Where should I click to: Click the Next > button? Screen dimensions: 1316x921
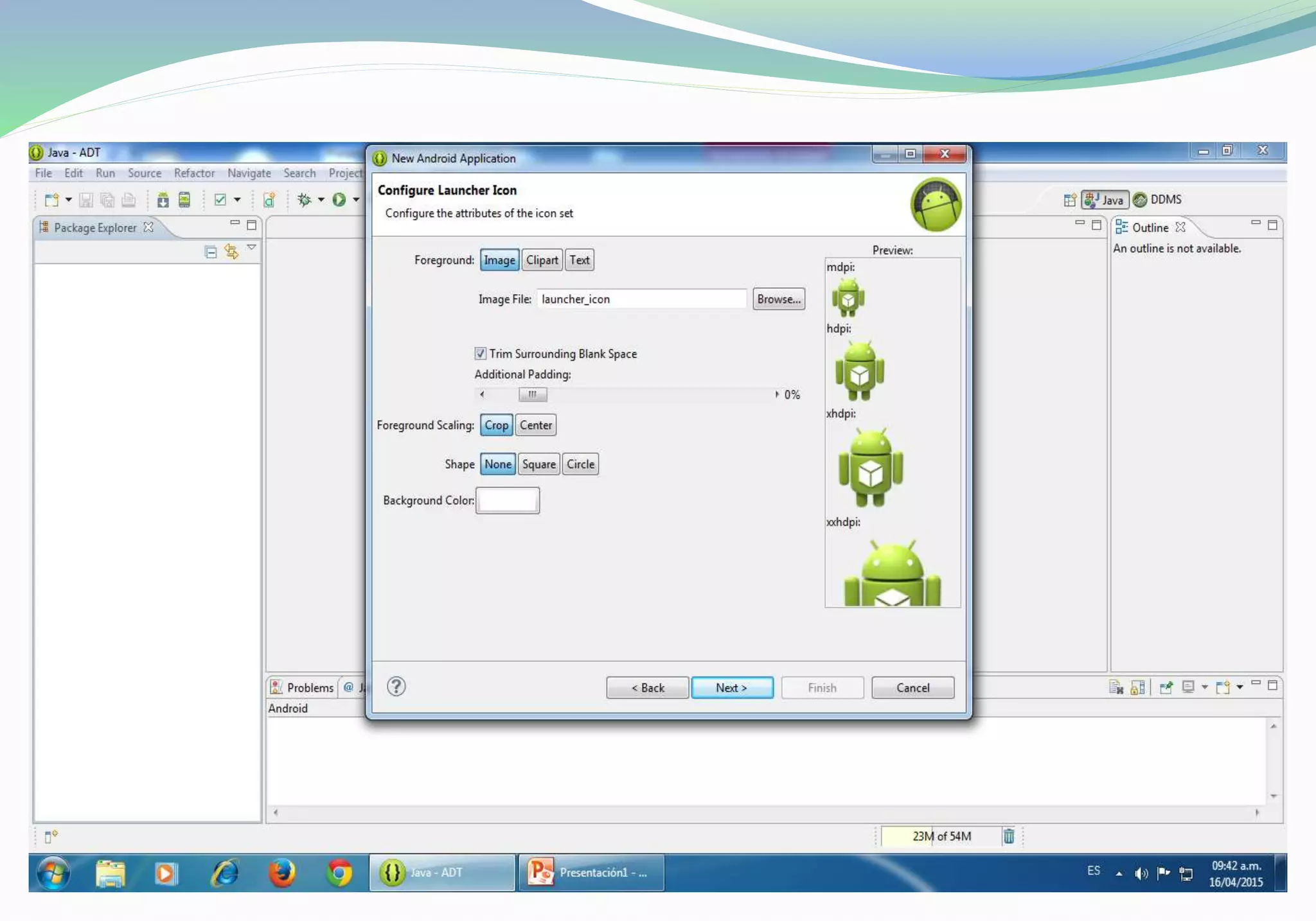pos(732,688)
